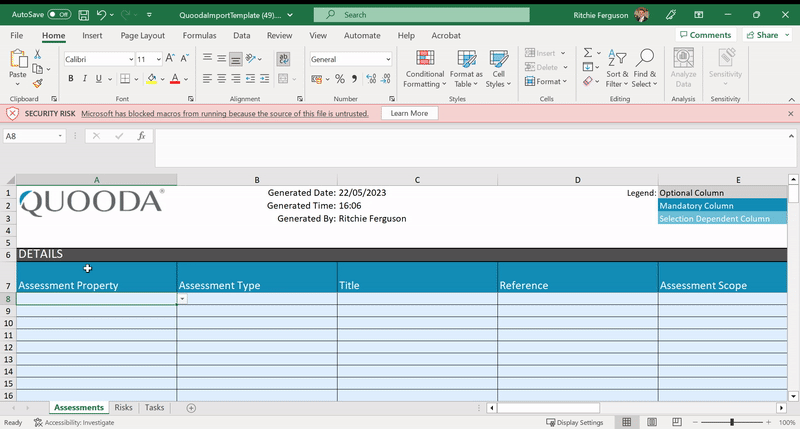Image resolution: width=800 pixels, height=429 pixels.
Task: Click Percent Style icon
Action: (x=340, y=79)
